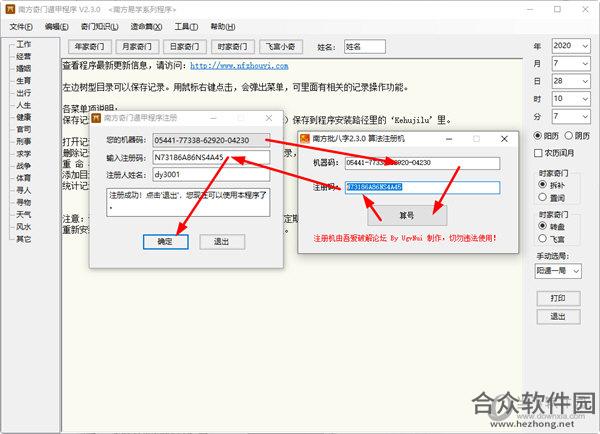Open the 手动选局 dropdown showing 阳遁一局

coord(558,271)
